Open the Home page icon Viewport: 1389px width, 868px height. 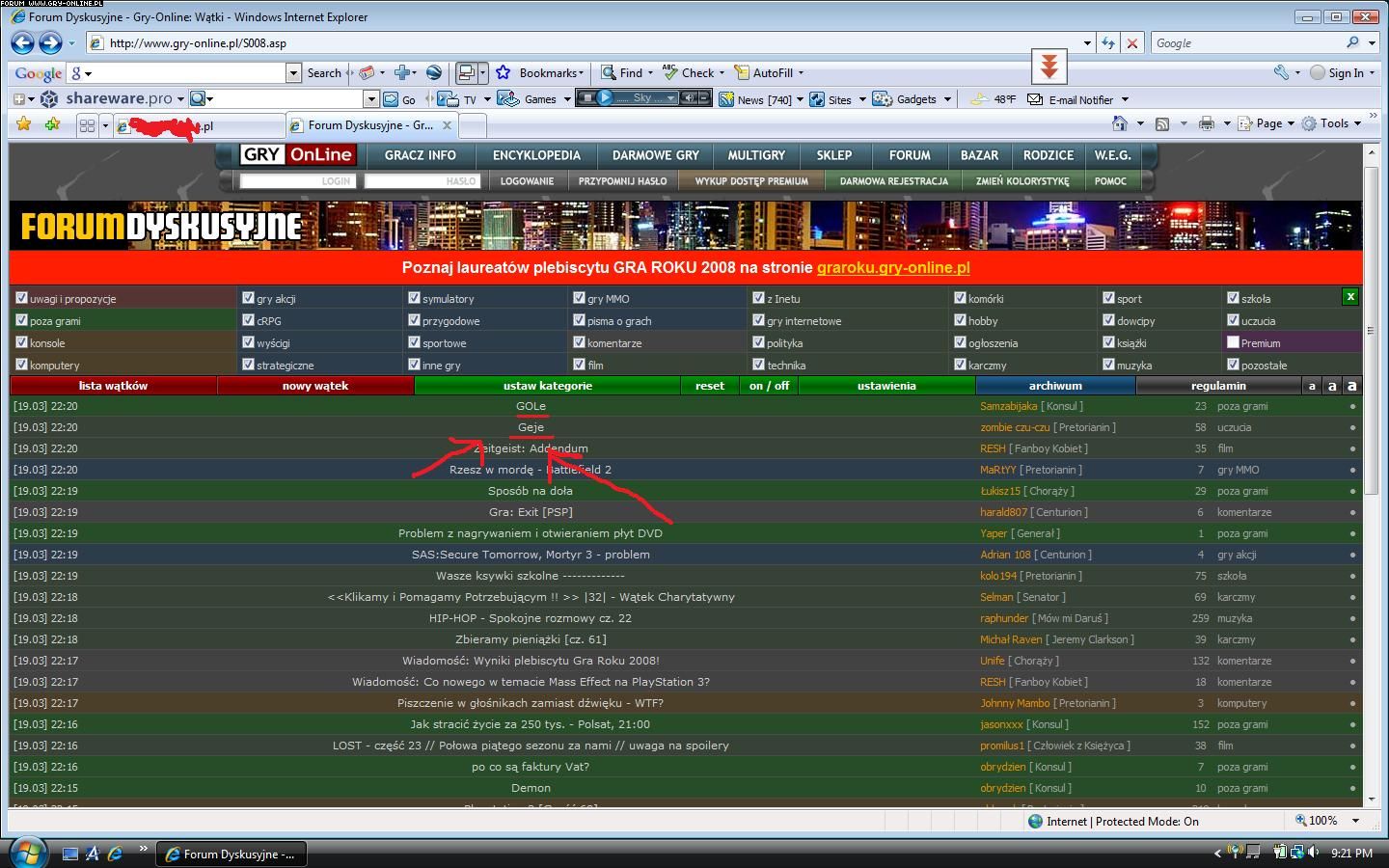tap(1119, 123)
